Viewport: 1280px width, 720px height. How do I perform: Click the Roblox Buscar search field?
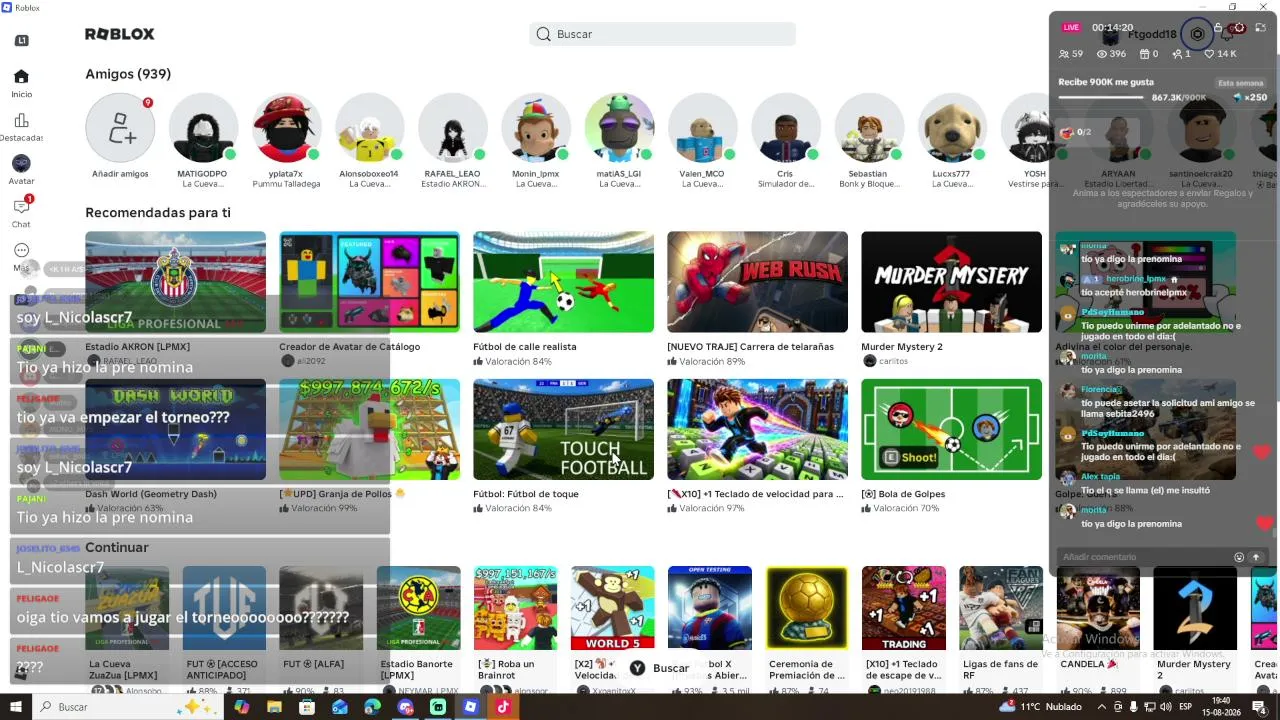pos(663,34)
